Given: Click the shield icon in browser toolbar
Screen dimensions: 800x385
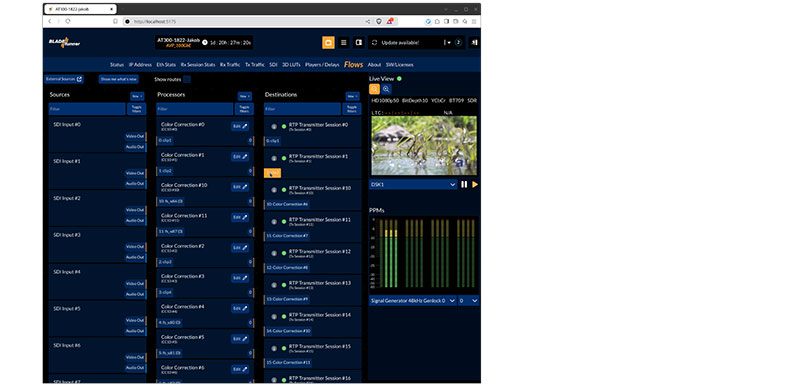Looking at the screenshot, I should coord(379,21).
